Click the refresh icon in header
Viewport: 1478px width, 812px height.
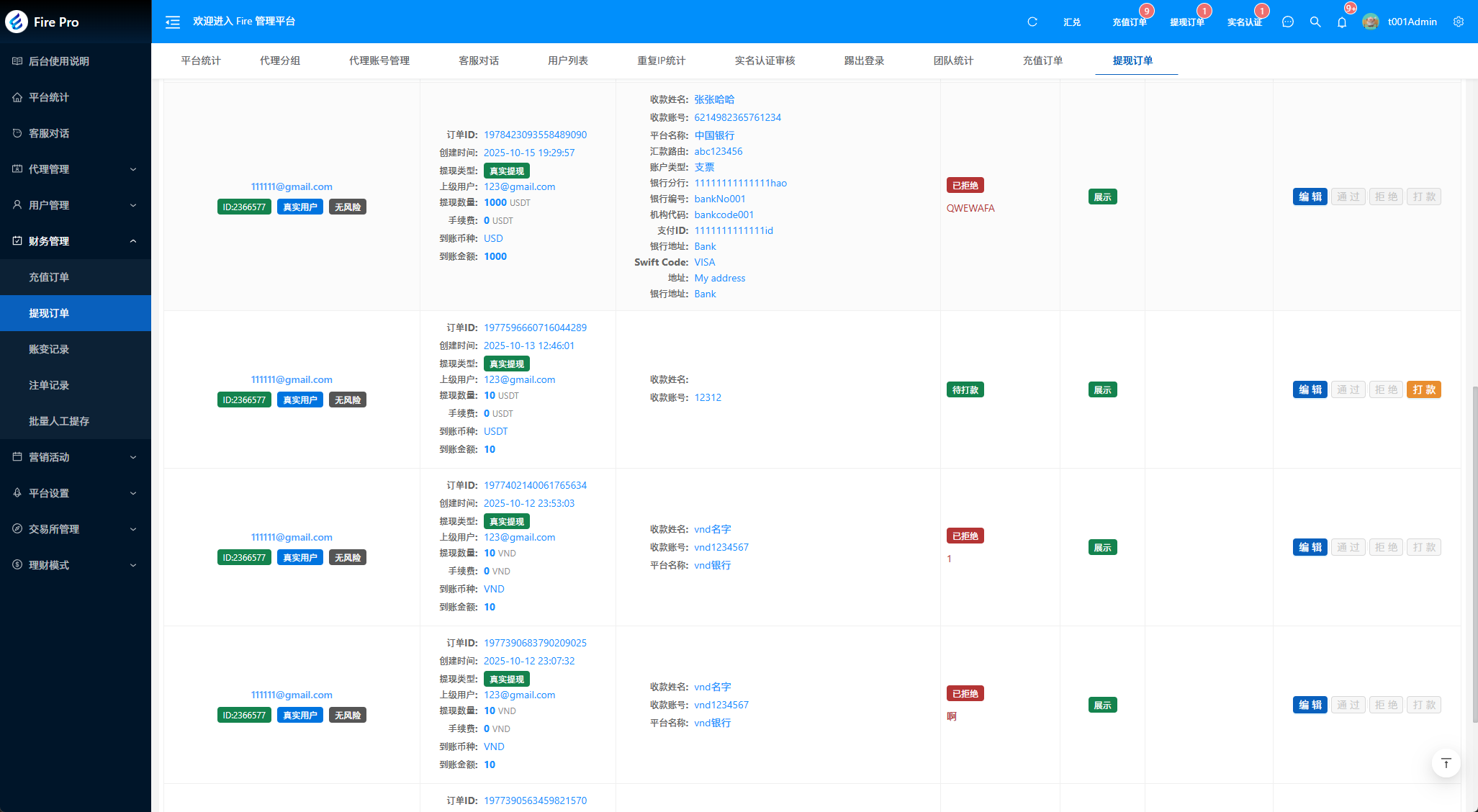(1032, 22)
